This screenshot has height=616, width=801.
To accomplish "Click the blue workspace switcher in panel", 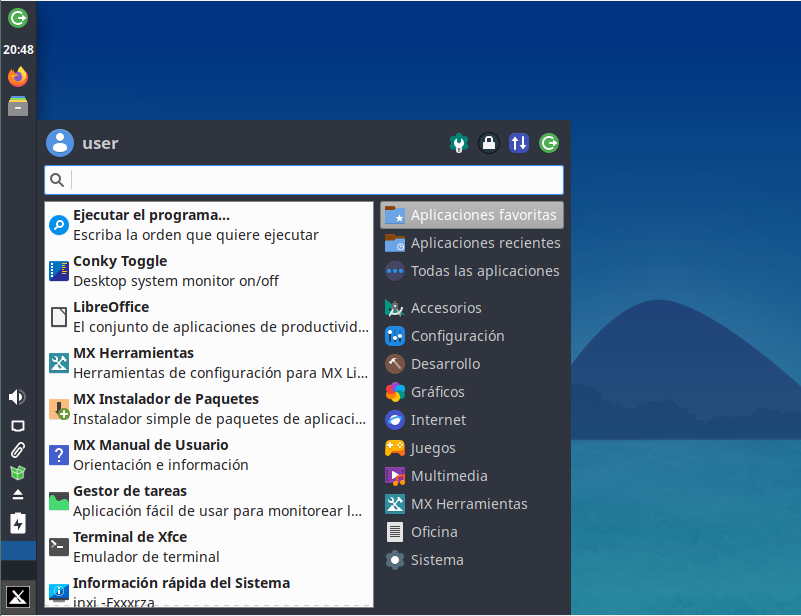I will pos(18,551).
